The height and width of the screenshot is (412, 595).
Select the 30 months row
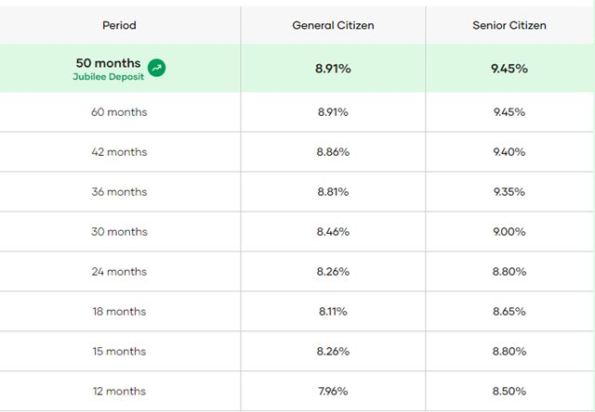(297, 231)
